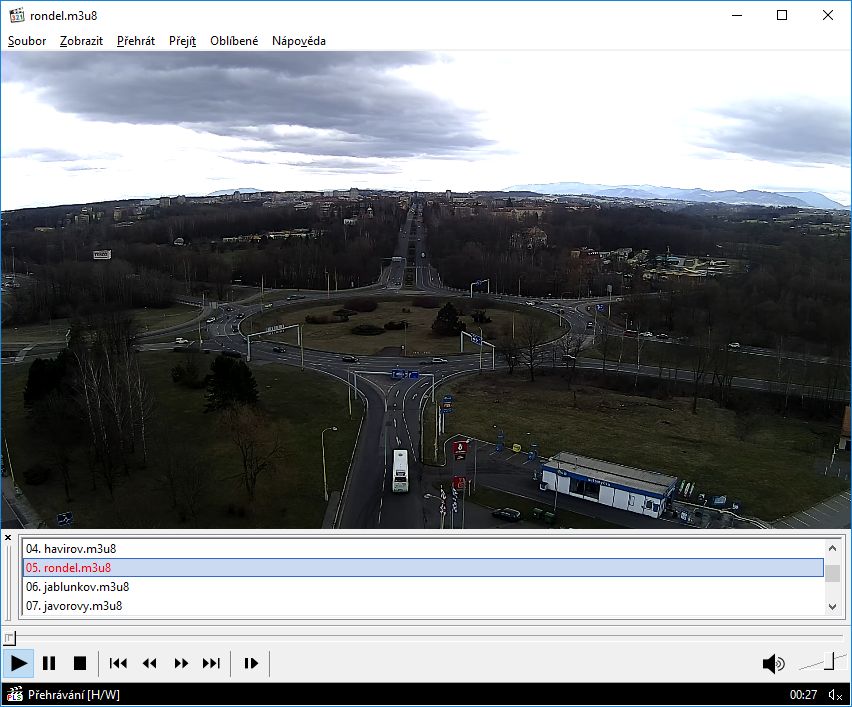Open the Soubor menu
The width and height of the screenshot is (852, 707).
coord(27,41)
